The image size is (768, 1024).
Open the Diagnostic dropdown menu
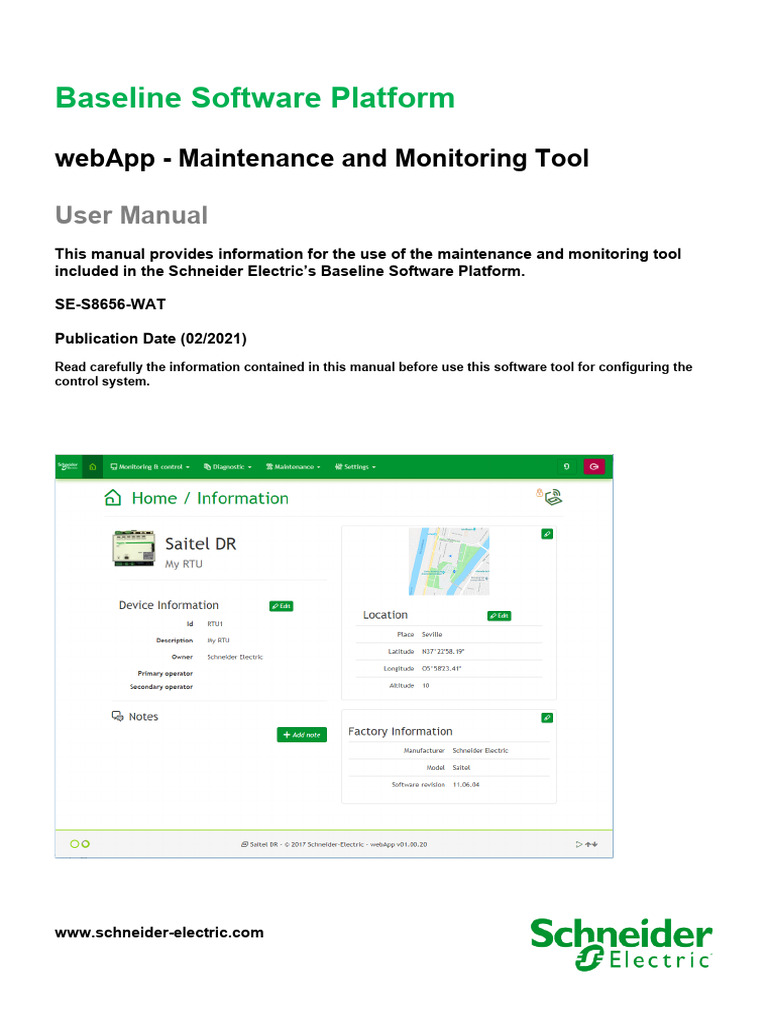click(x=227, y=467)
